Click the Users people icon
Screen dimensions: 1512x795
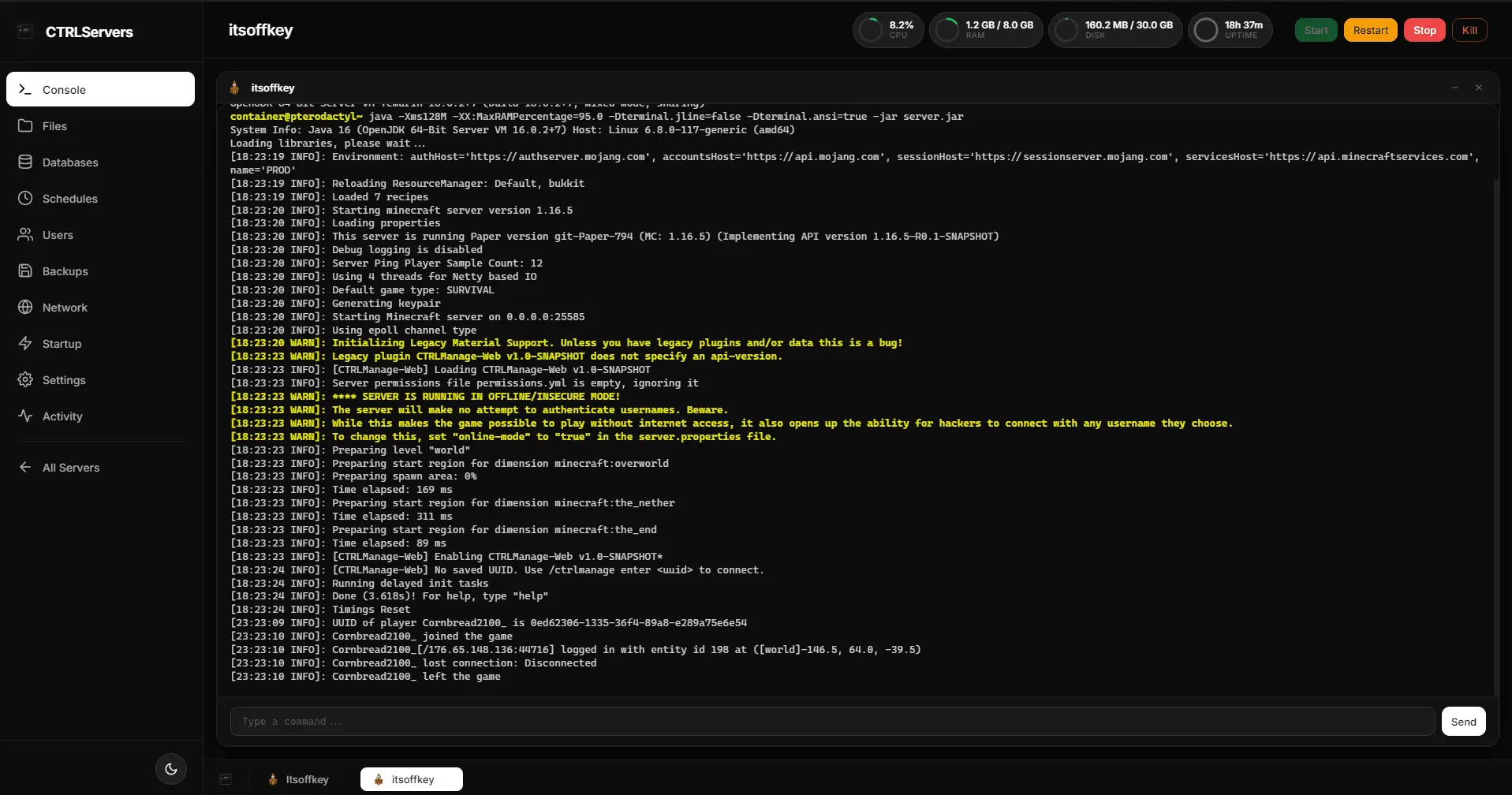25,234
